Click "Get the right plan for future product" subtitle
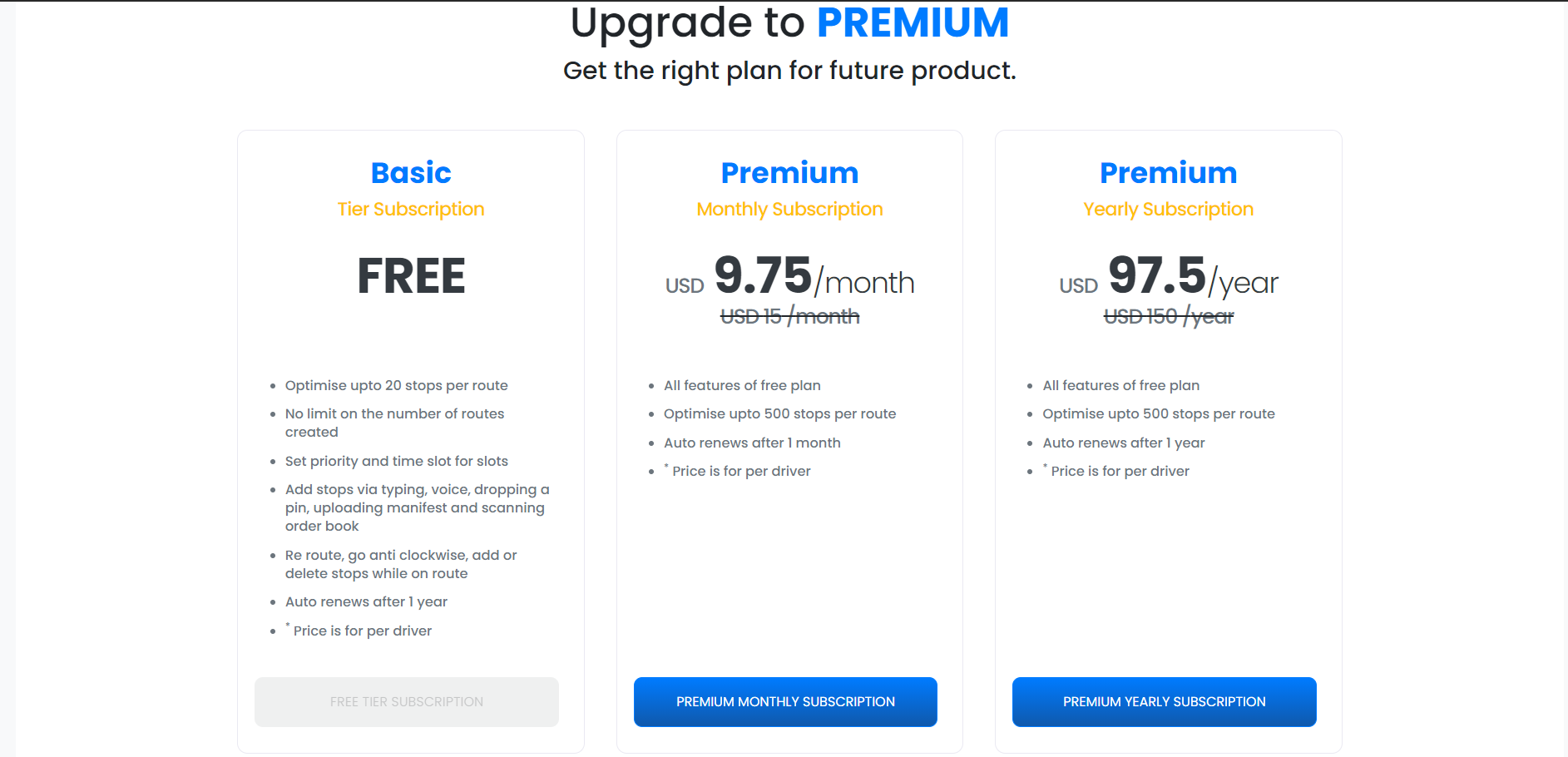Screen dimensions: 1568x757 (789, 71)
